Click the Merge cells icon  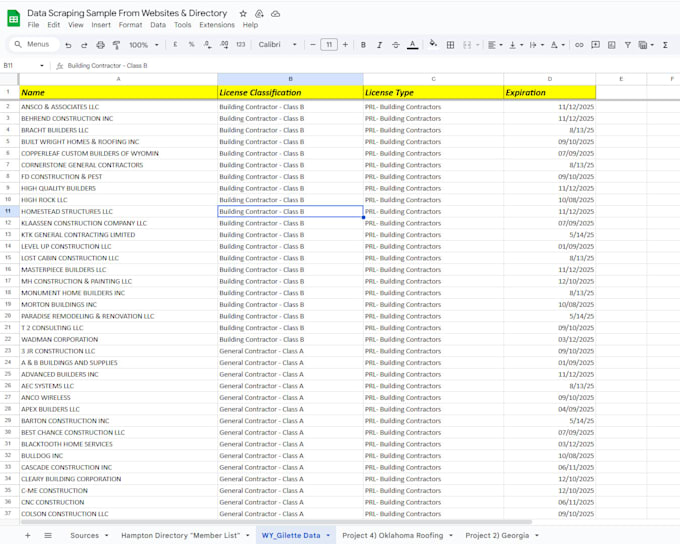pyautogui.click(x=467, y=45)
